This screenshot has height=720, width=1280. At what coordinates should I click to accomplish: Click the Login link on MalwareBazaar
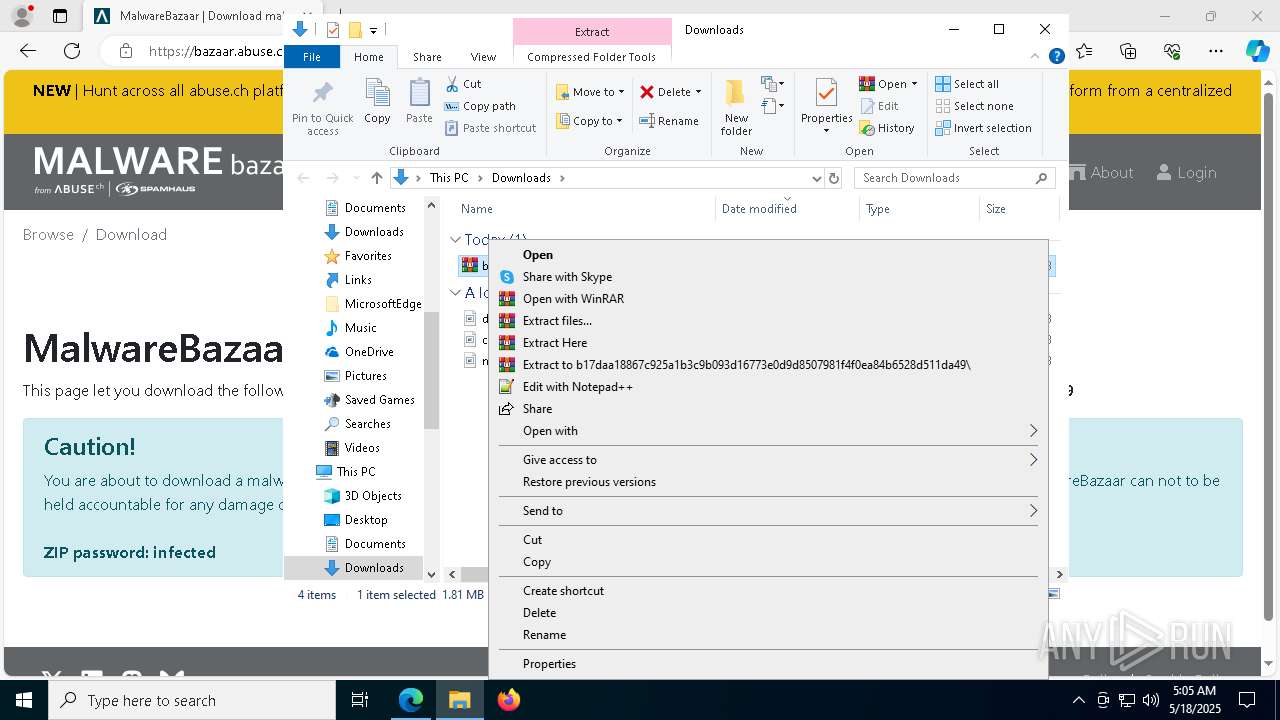click(1186, 173)
